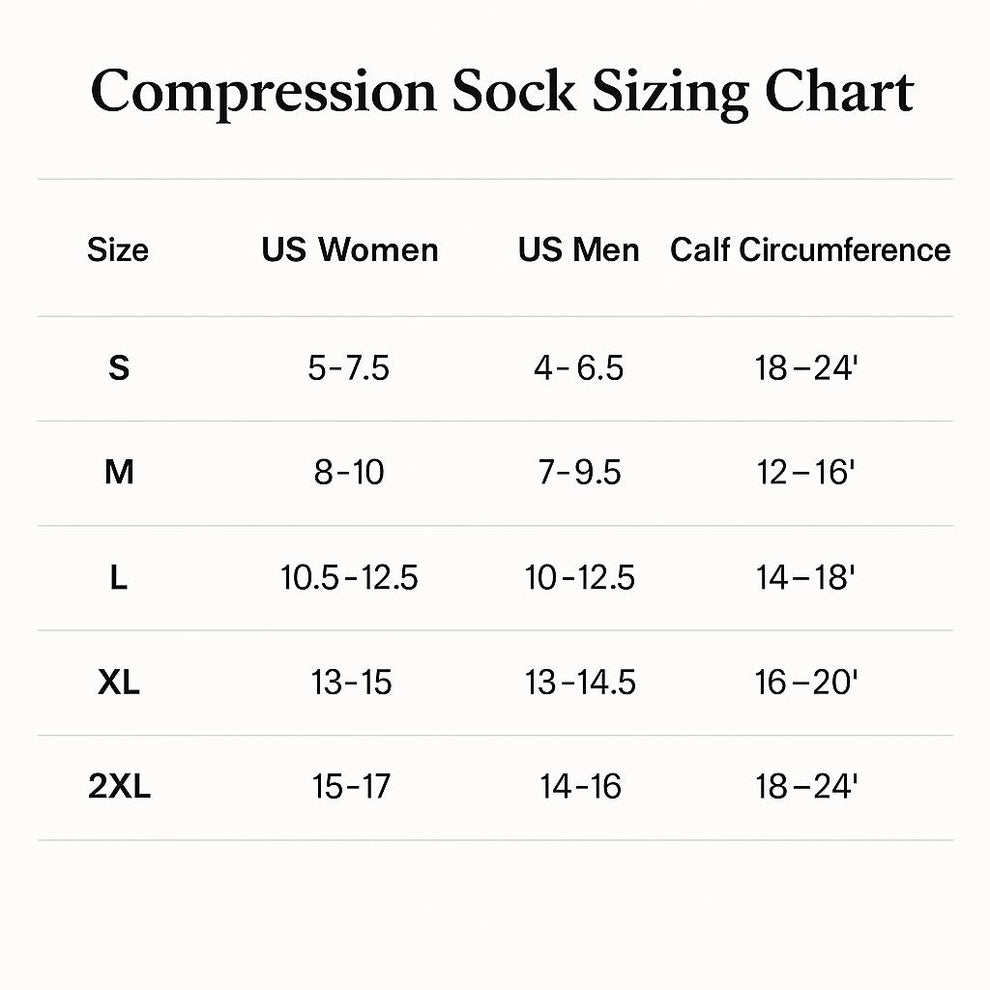
Task: Select the 8-10 US Women cell
Action: [349, 473]
